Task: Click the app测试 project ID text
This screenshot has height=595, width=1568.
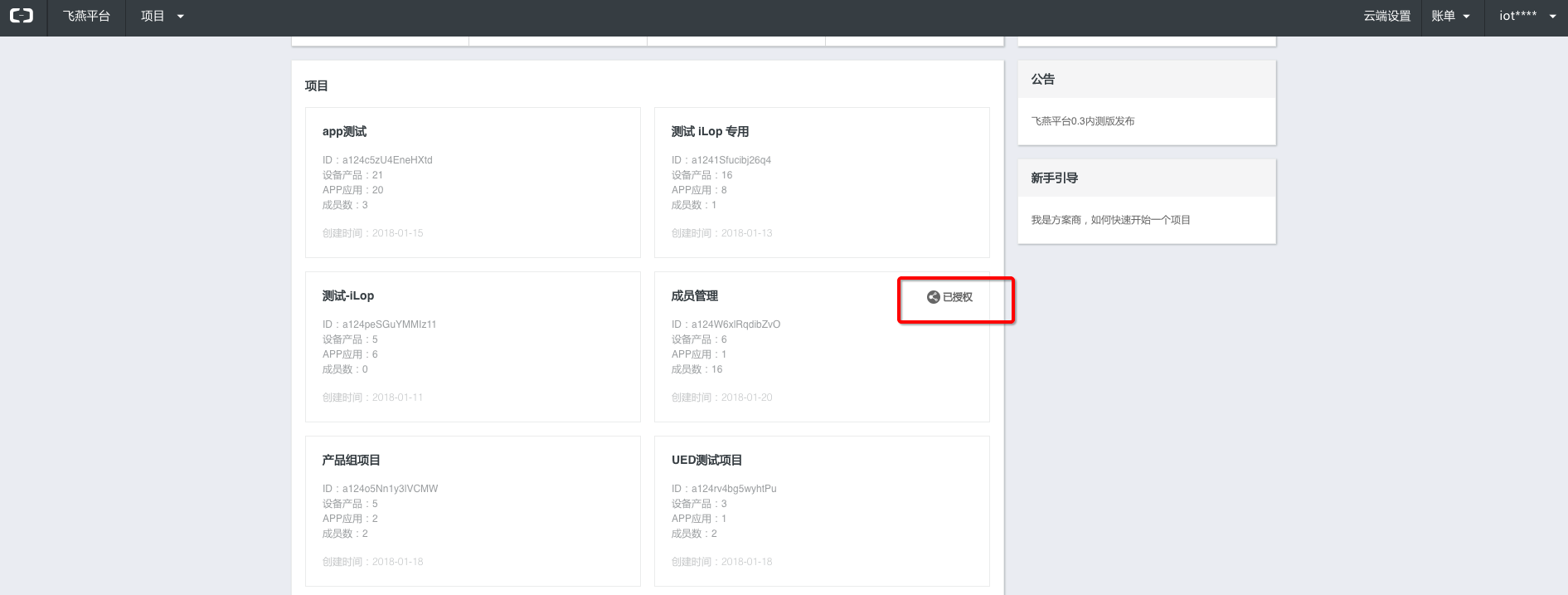Action: 377,160
